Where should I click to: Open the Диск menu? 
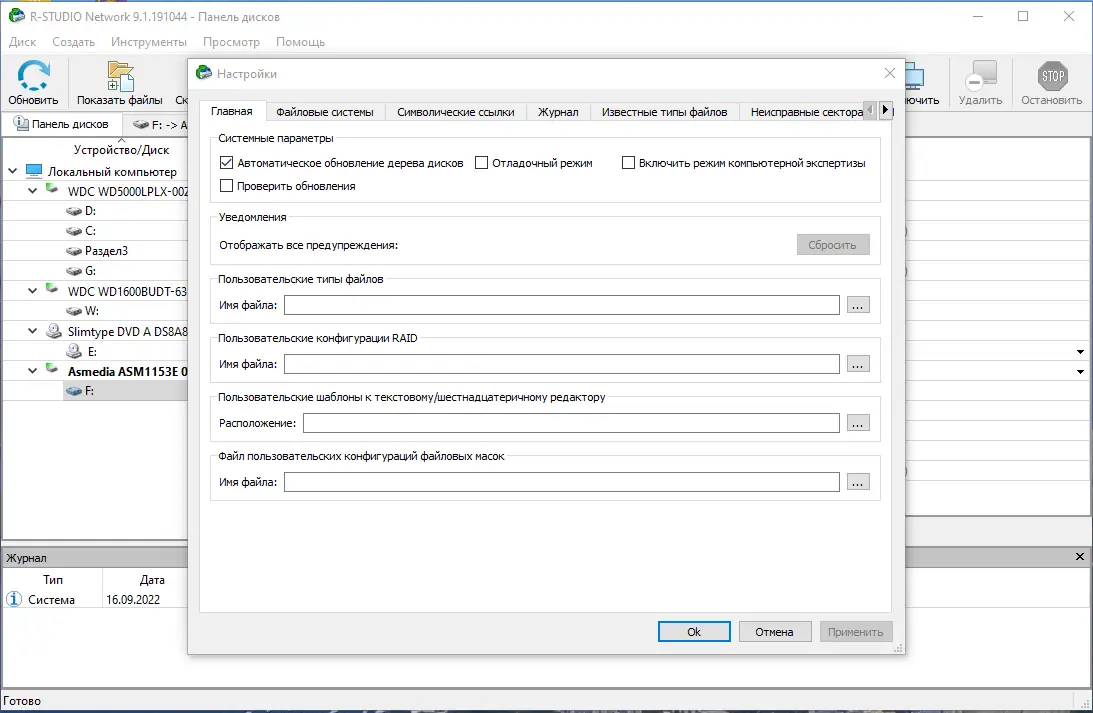tap(22, 42)
